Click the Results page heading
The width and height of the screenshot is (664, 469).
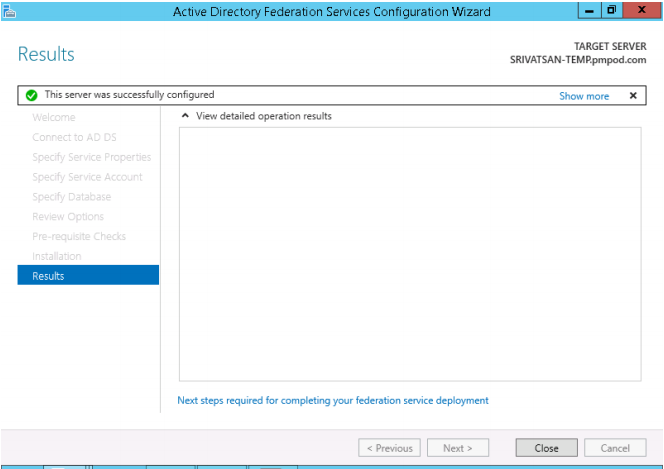(46, 54)
